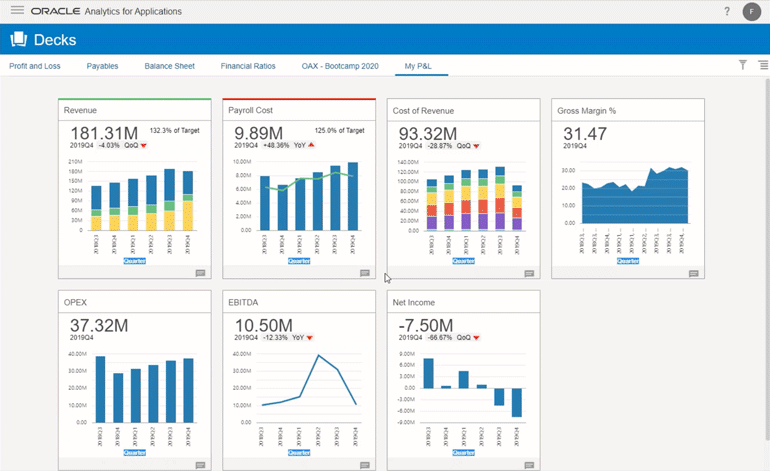Click Quarter label under Gross Margin chart
Screen dimensions: 770x471
628,261
